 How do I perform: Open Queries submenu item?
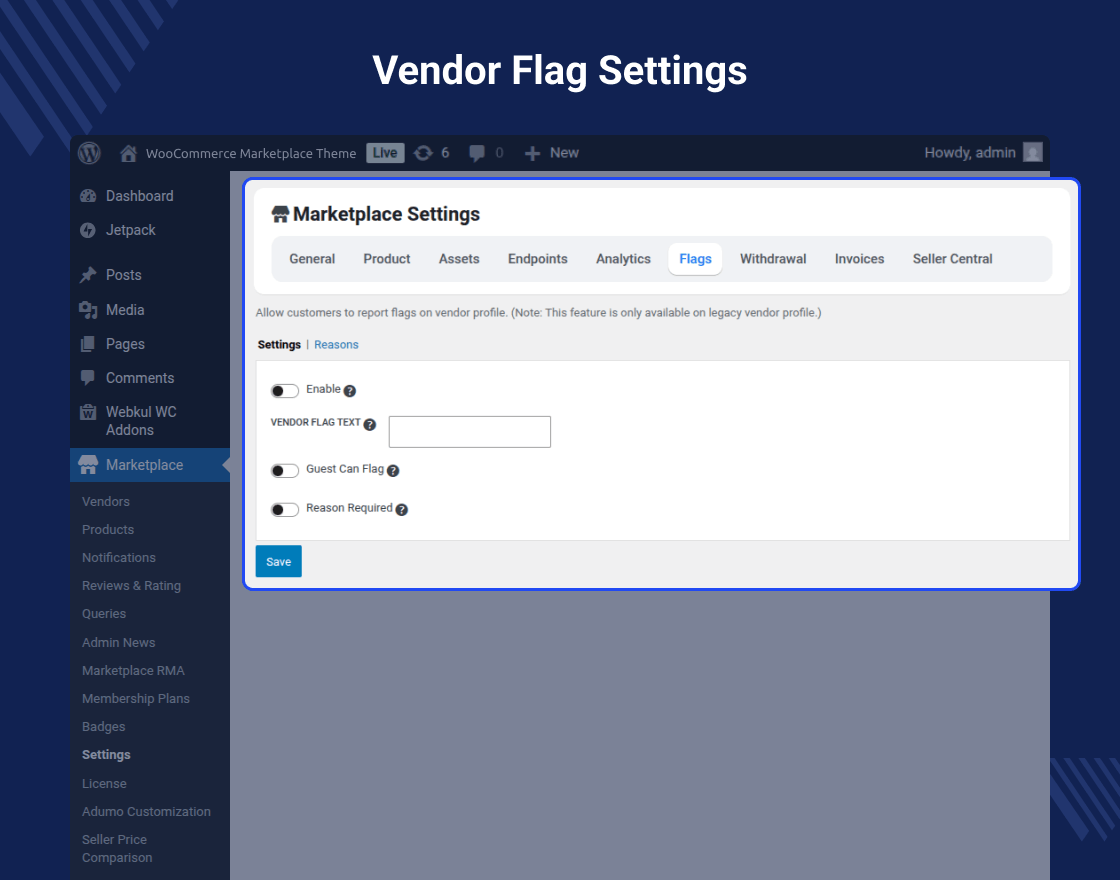104,614
